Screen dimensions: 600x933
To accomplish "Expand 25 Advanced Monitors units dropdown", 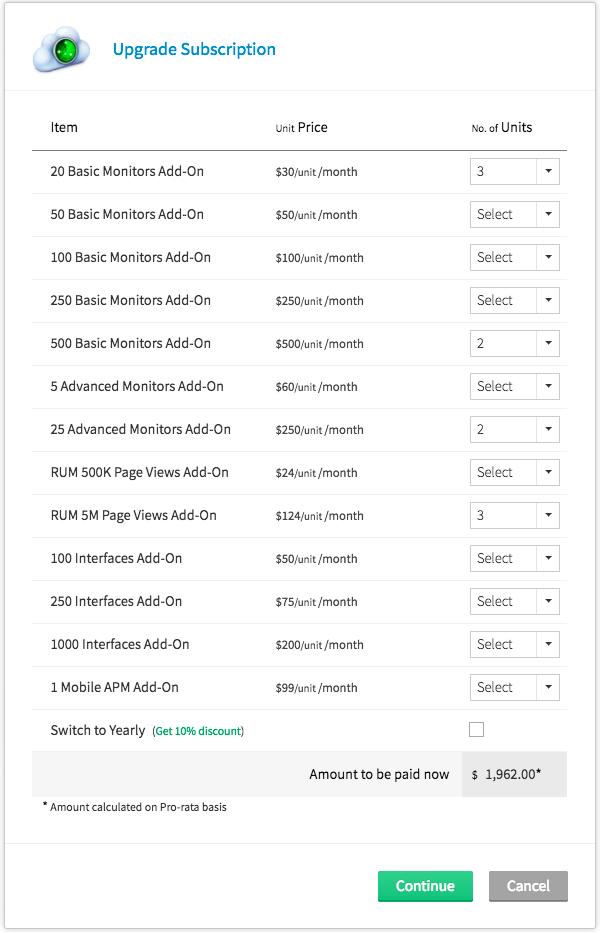I will coord(514,430).
